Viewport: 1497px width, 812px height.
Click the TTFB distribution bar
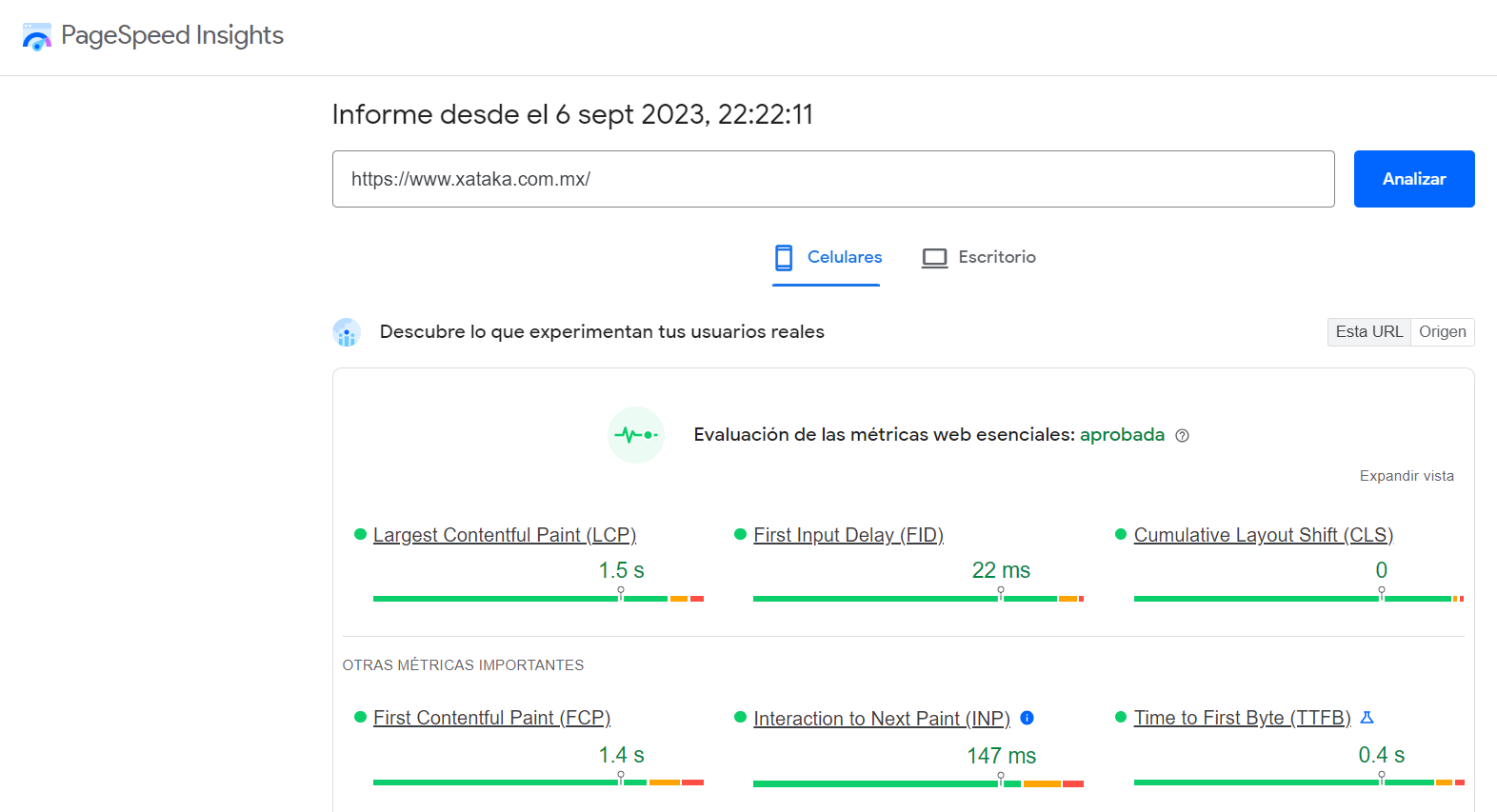coord(1299,782)
